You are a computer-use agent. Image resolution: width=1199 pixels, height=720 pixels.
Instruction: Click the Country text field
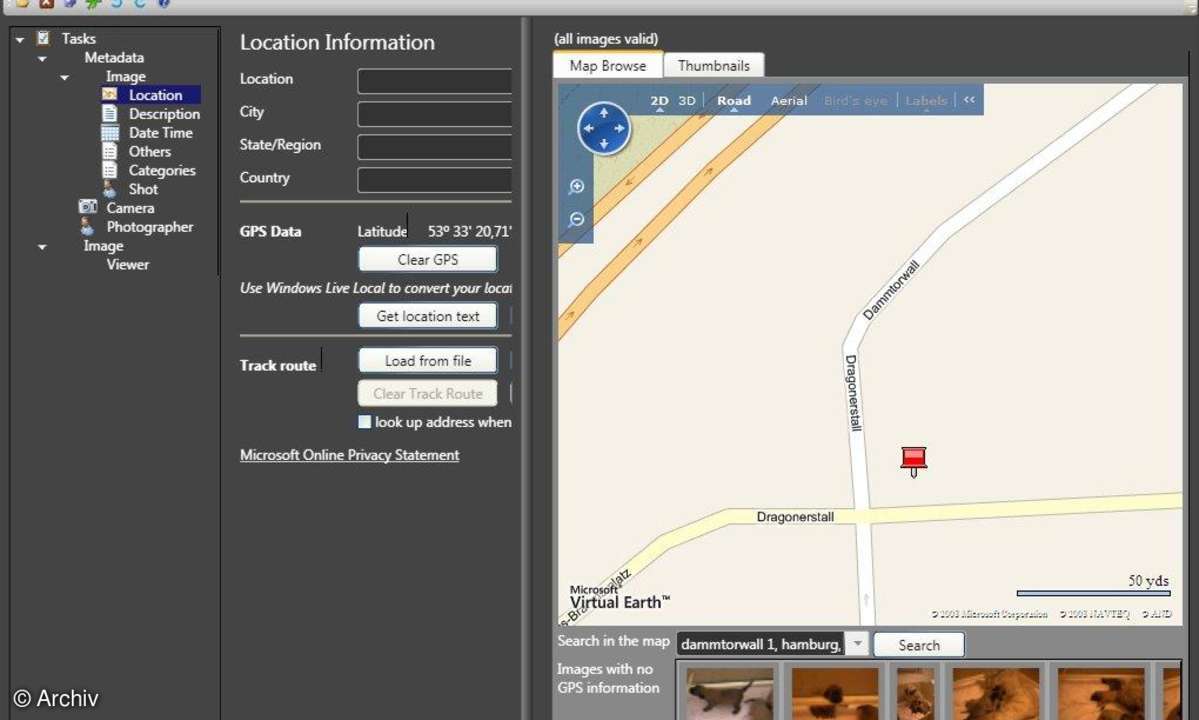tap(434, 180)
